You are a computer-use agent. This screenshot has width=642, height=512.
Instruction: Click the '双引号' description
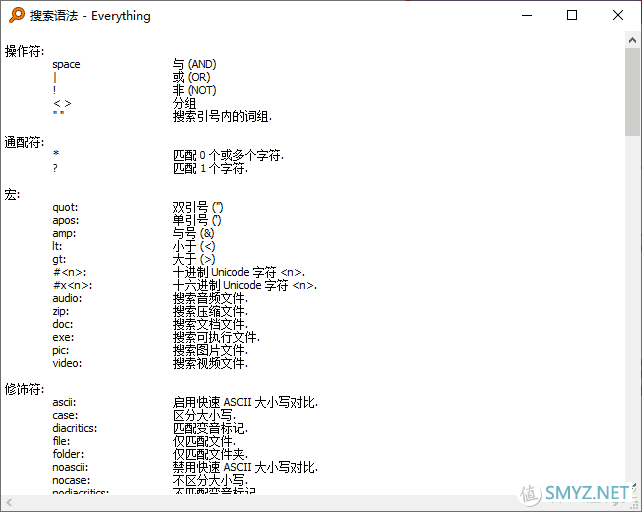[x=190, y=207]
